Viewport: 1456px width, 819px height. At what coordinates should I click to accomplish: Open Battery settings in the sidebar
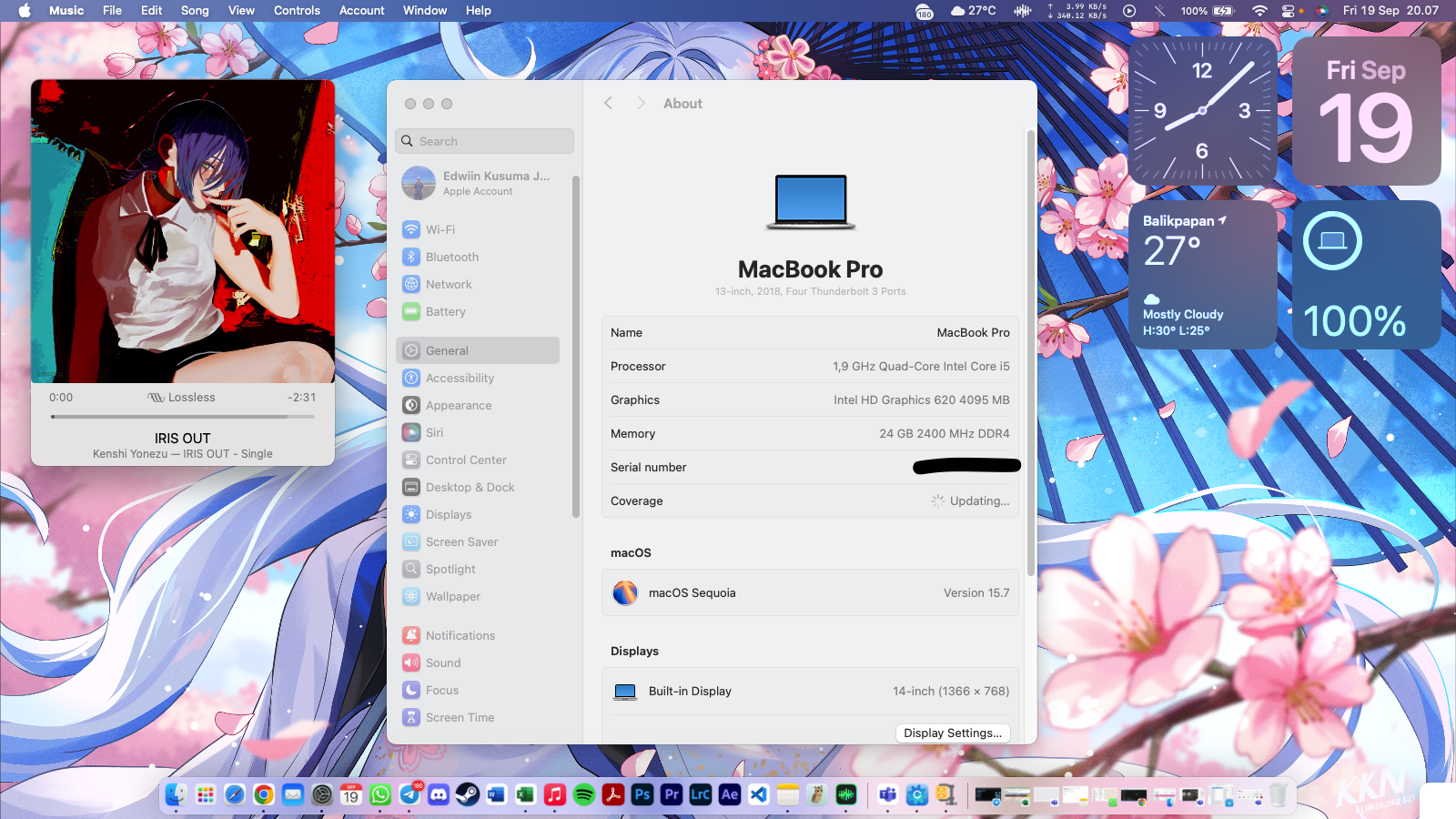(x=478, y=311)
